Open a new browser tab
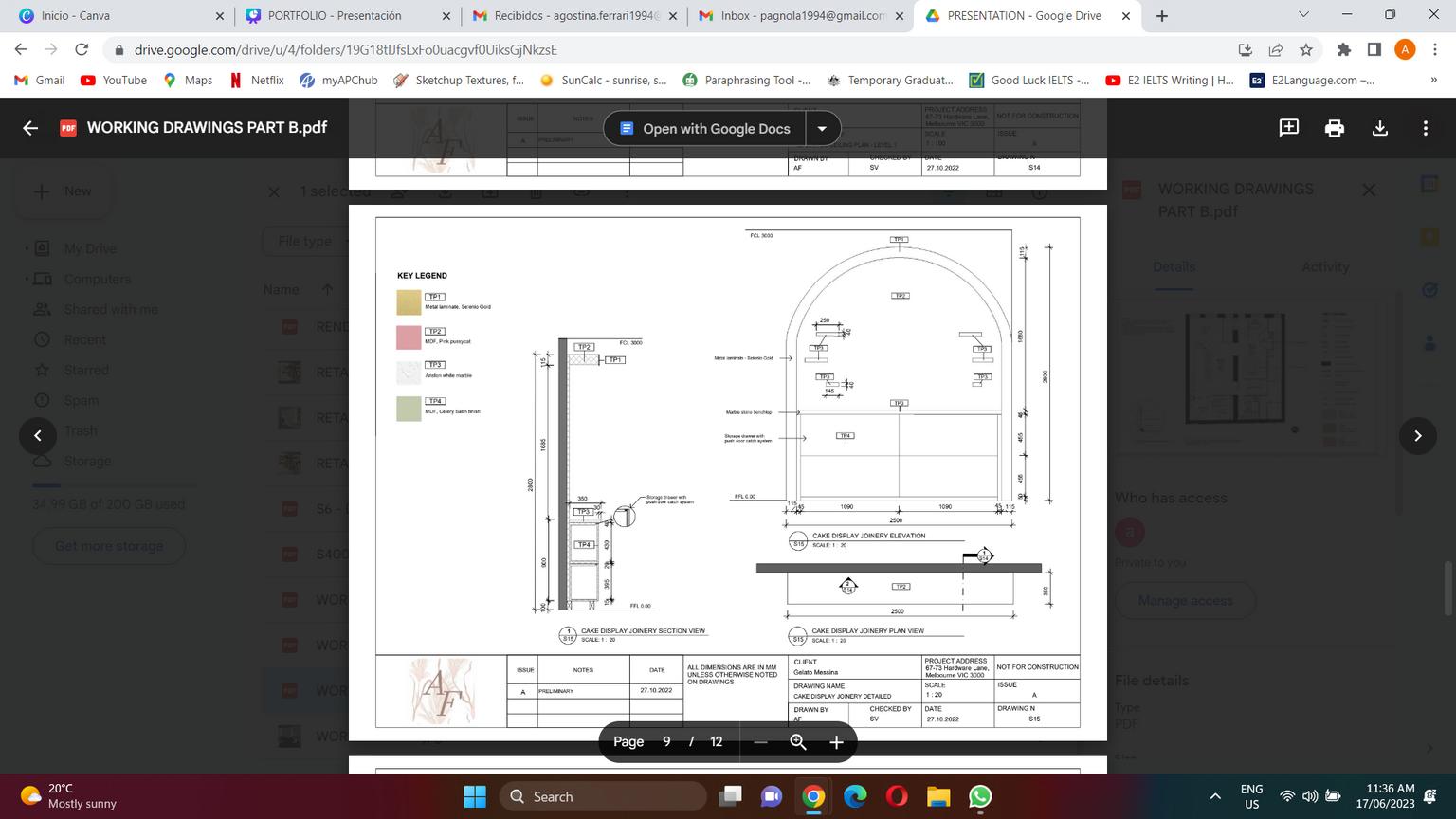Screen dimensions: 1456x819 [x=1162, y=16]
